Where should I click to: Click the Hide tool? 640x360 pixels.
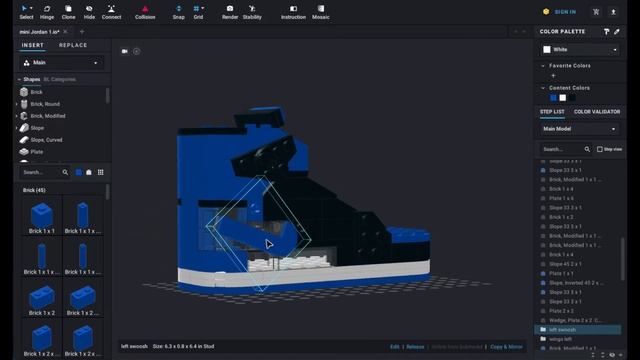89,12
